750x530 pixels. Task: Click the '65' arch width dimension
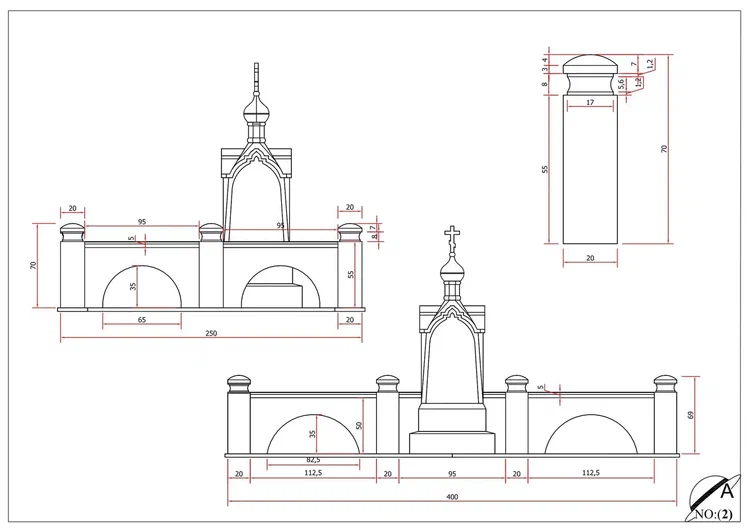[141, 319]
